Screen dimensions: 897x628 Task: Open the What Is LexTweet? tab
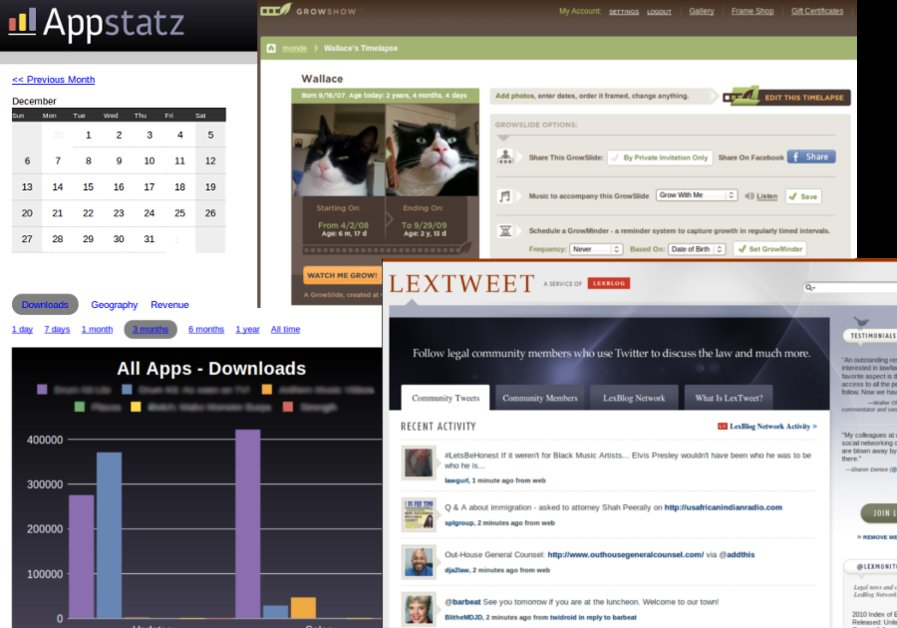coord(729,398)
